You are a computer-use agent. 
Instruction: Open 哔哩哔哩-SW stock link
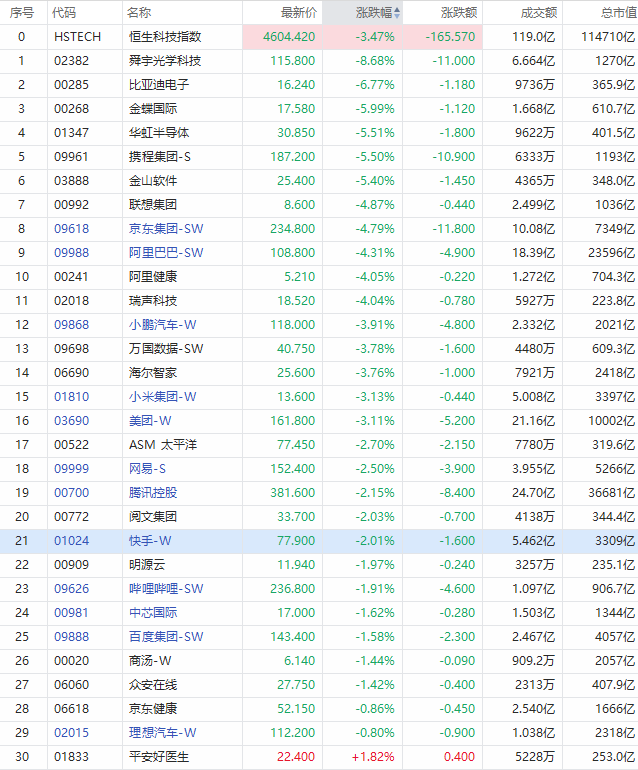point(166,589)
